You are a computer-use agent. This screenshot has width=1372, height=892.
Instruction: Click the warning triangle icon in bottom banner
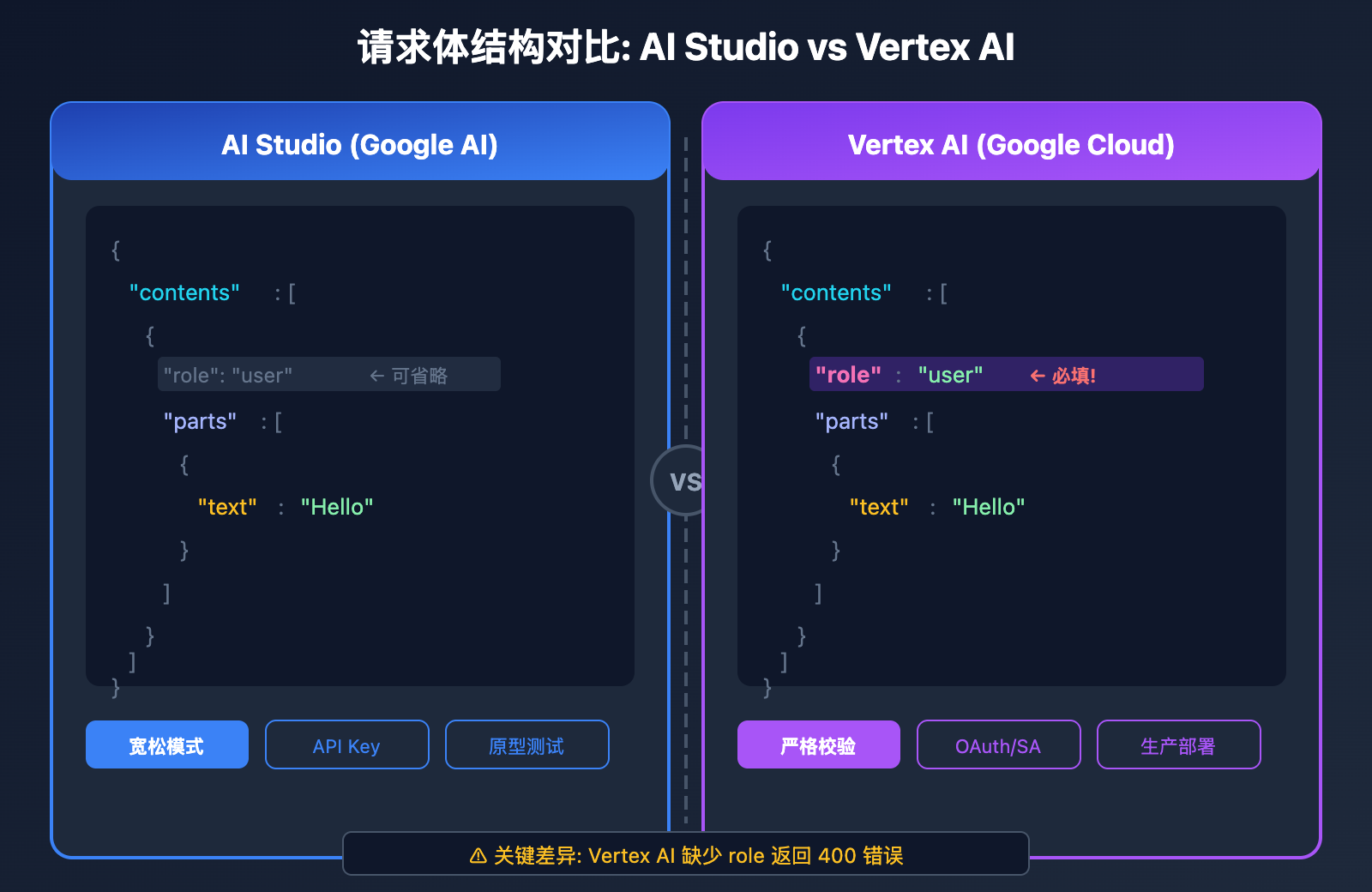pos(478,855)
